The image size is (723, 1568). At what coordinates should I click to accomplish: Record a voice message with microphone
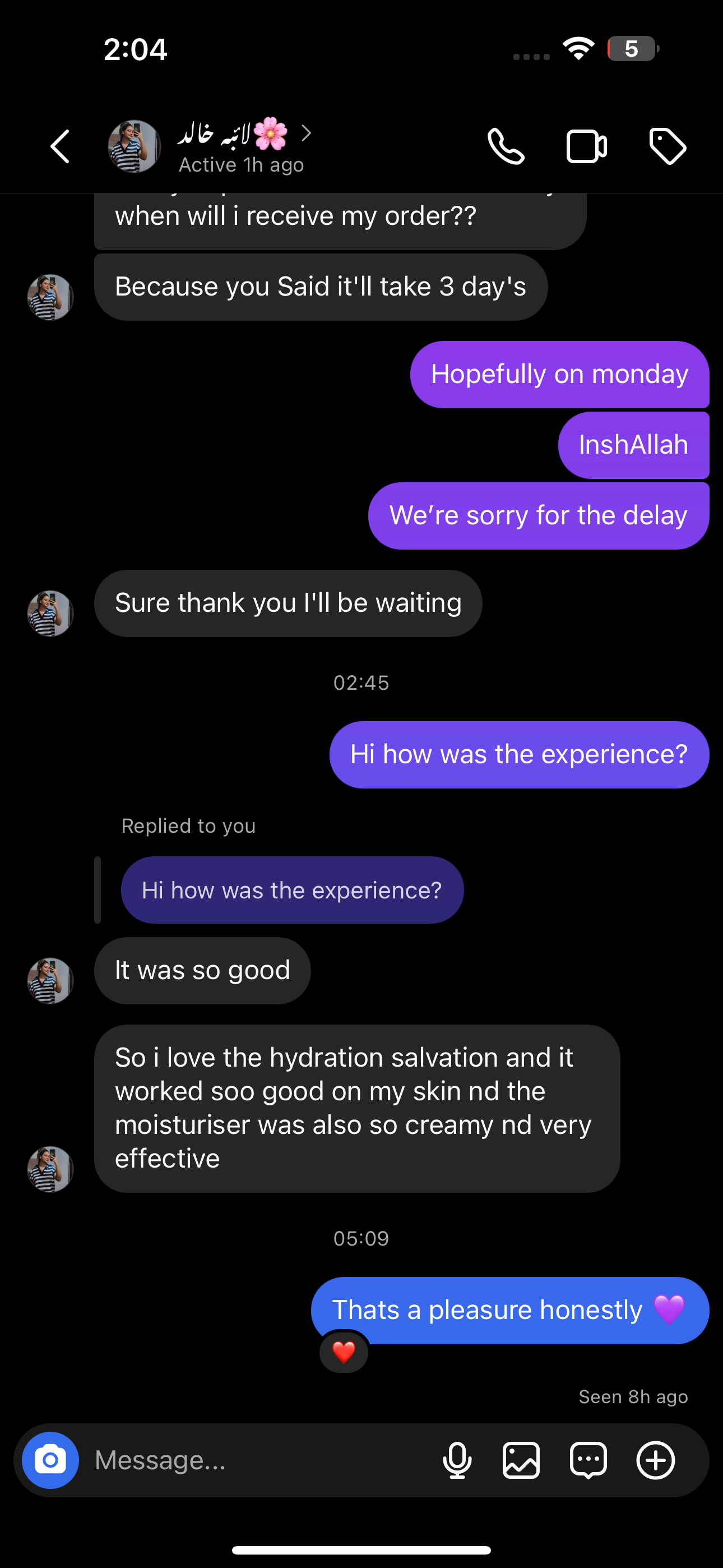[457, 1460]
